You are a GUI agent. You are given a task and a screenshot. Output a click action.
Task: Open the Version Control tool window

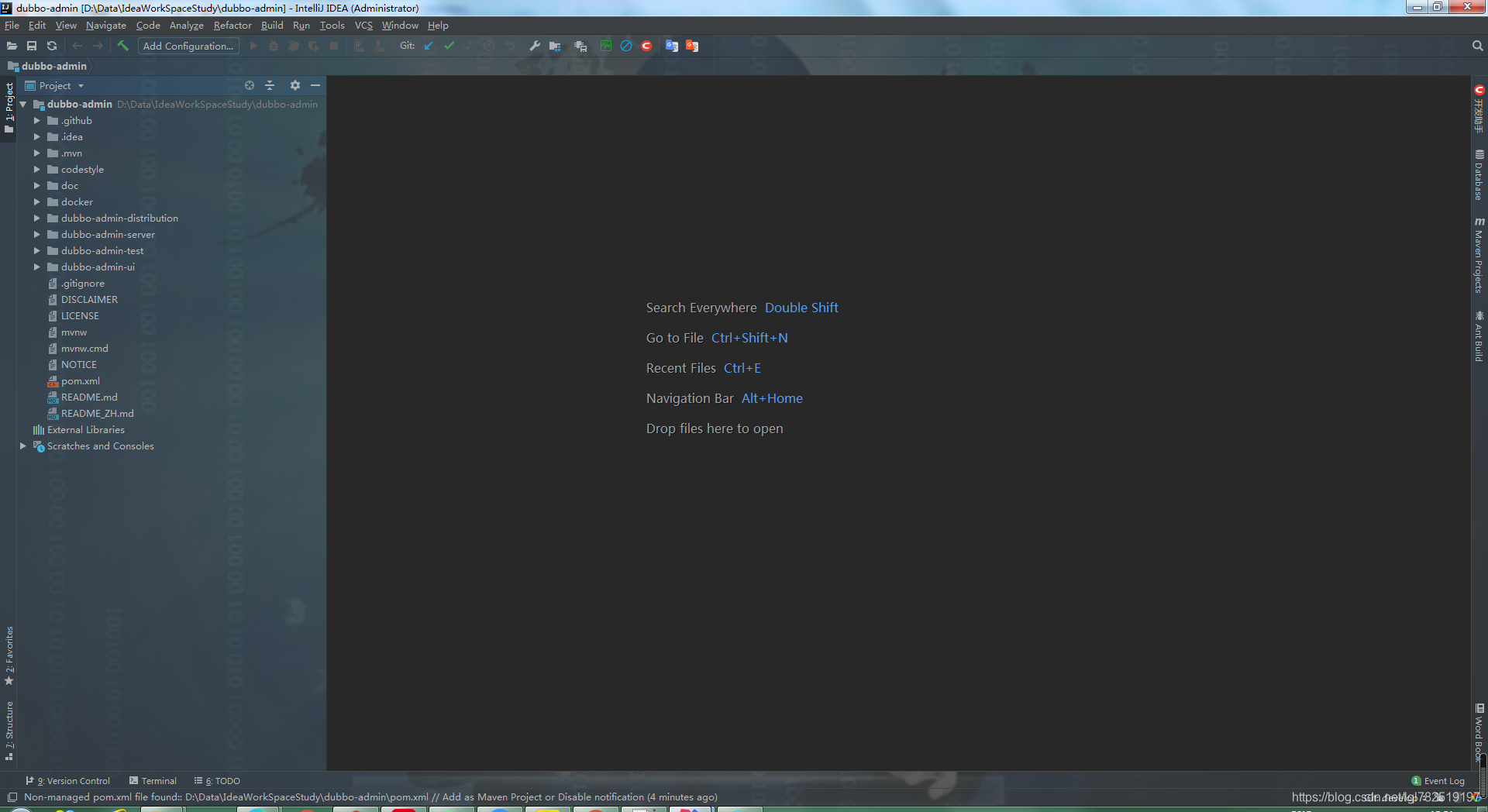(x=67, y=781)
